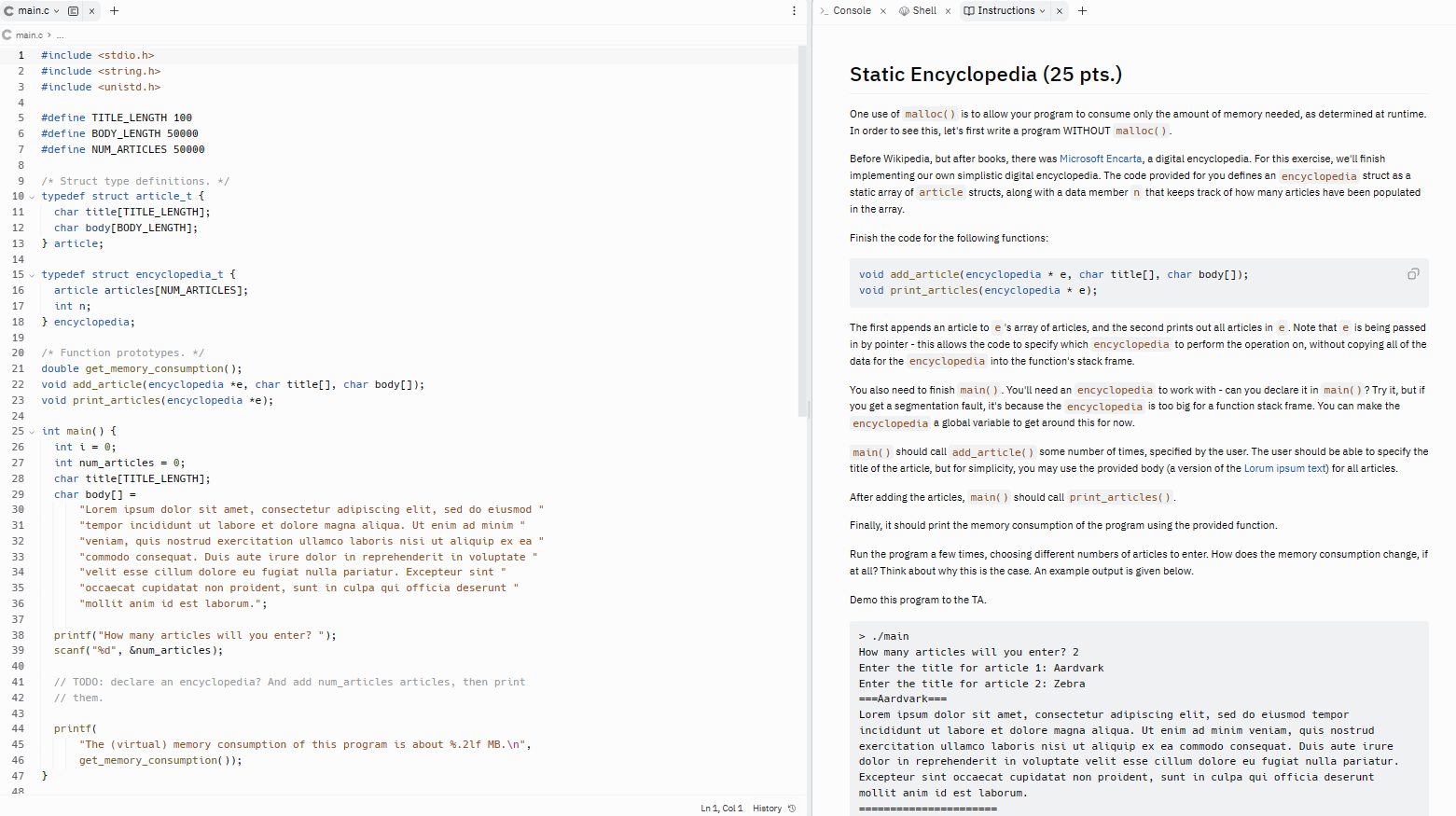Click the History clock icon in status bar
The width and height of the screenshot is (1456, 816).
[x=792, y=809]
